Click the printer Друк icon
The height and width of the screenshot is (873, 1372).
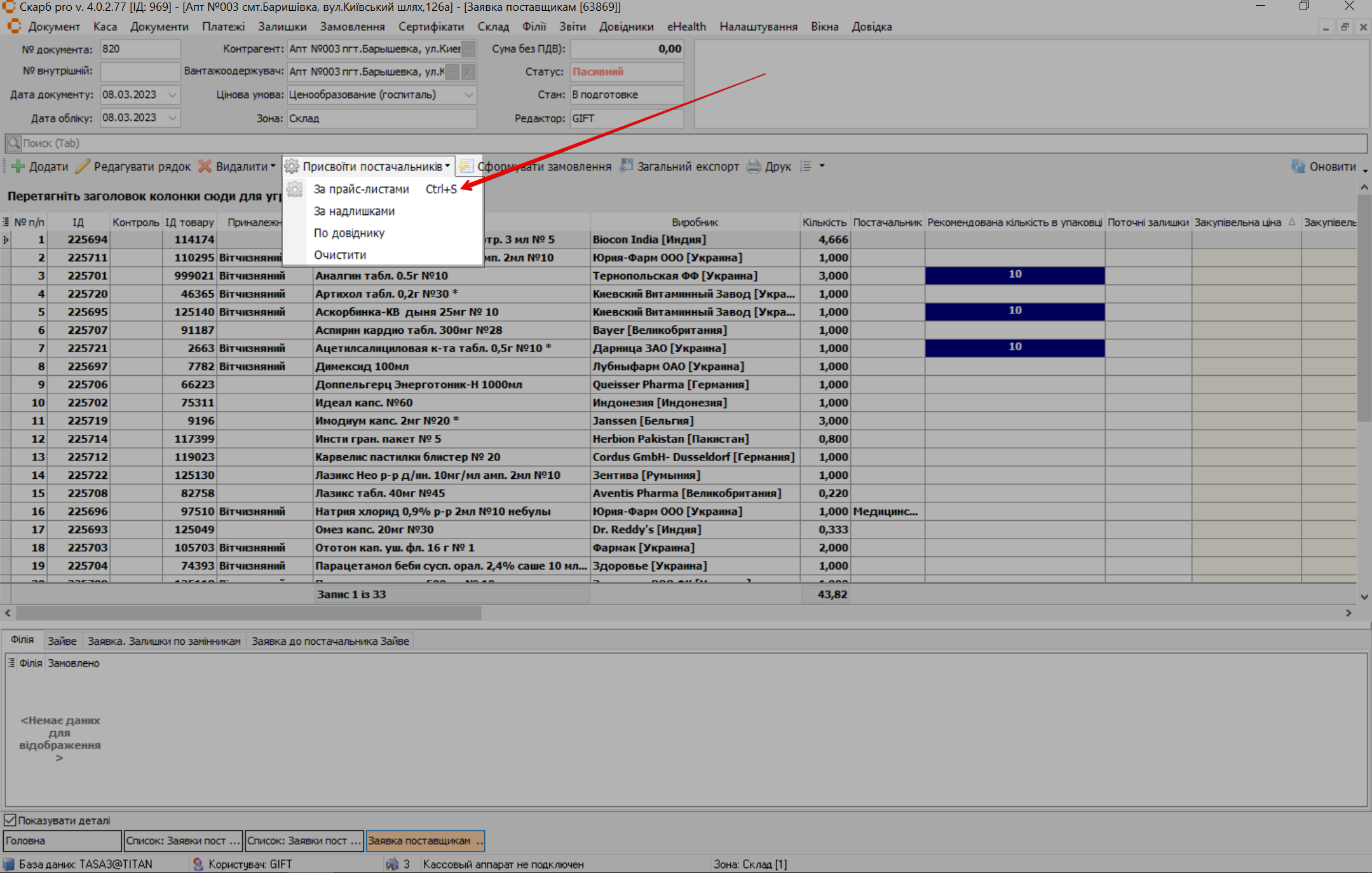point(754,167)
